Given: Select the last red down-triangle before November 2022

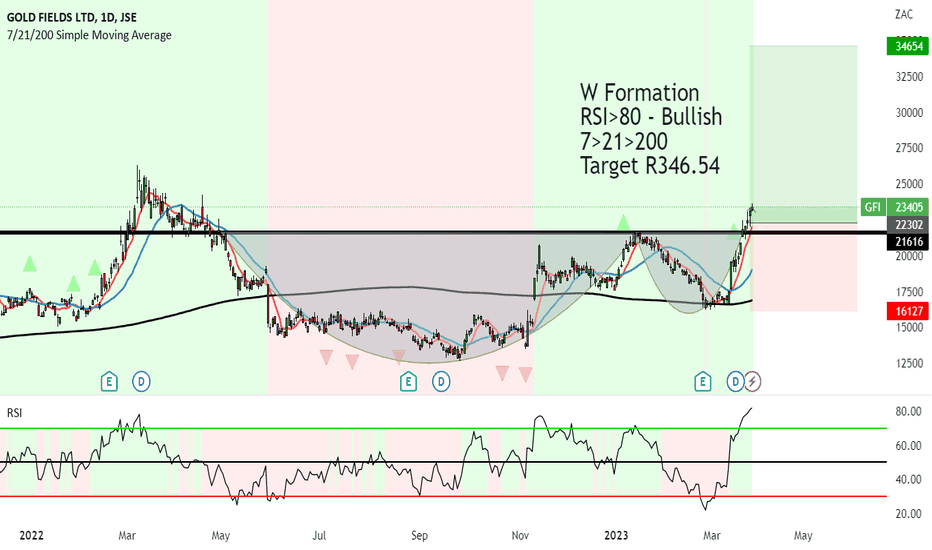Looking at the screenshot, I should (525, 374).
